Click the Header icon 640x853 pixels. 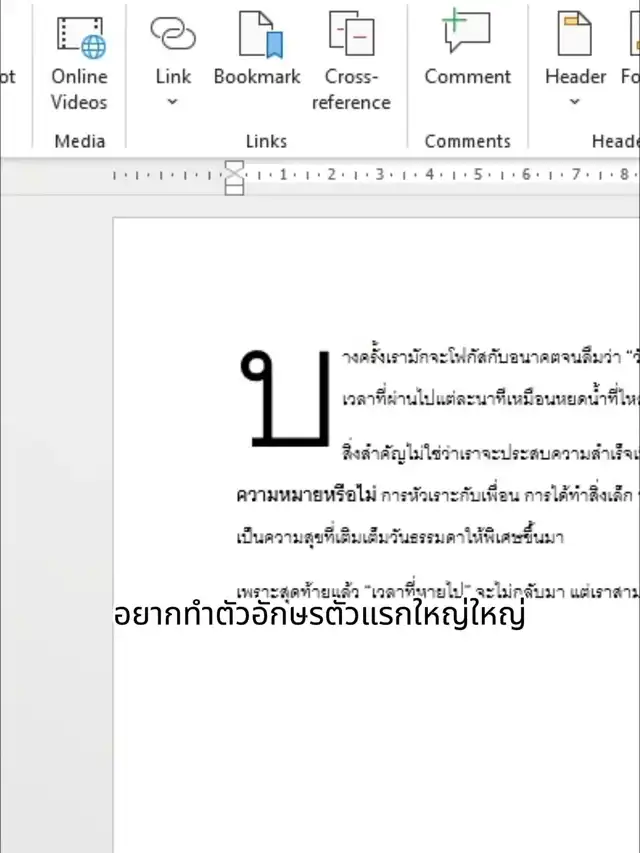pos(575,35)
